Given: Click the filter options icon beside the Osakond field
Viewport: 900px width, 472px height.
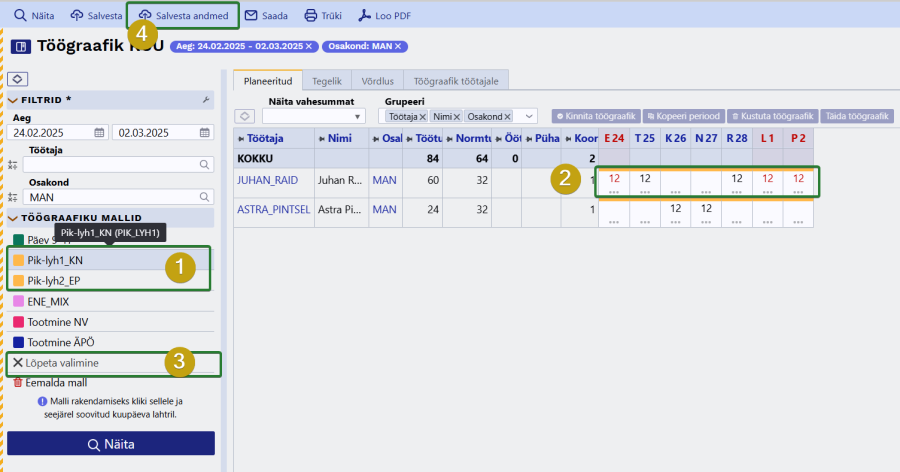Looking at the screenshot, I should coord(13,198).
